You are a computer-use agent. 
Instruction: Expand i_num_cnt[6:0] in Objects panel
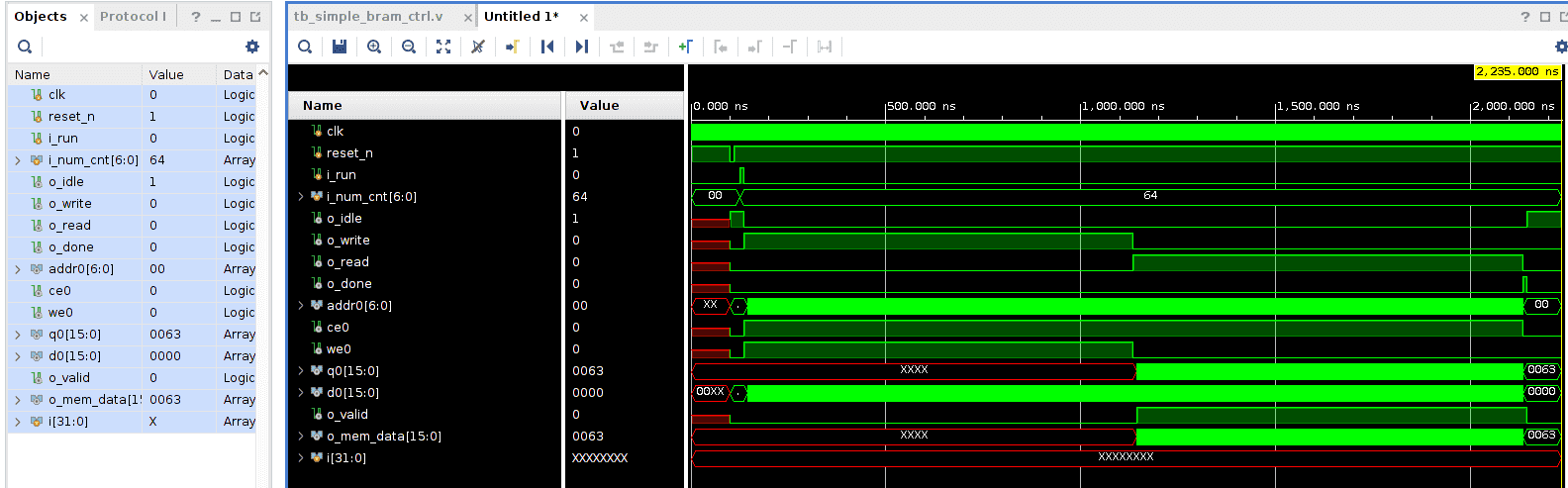click(x=18, y=160)
